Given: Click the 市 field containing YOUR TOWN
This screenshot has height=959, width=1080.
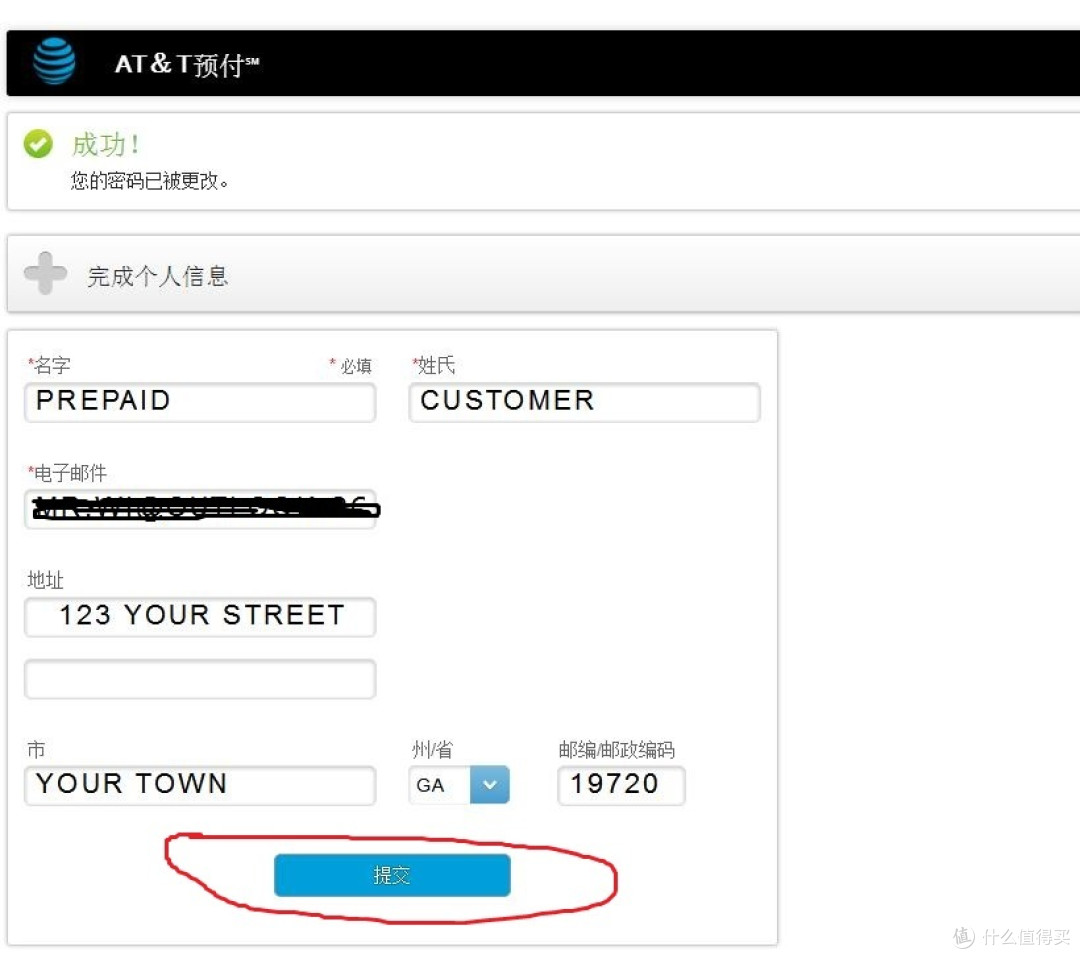Looking at the screenshot, I should point(200,785).
